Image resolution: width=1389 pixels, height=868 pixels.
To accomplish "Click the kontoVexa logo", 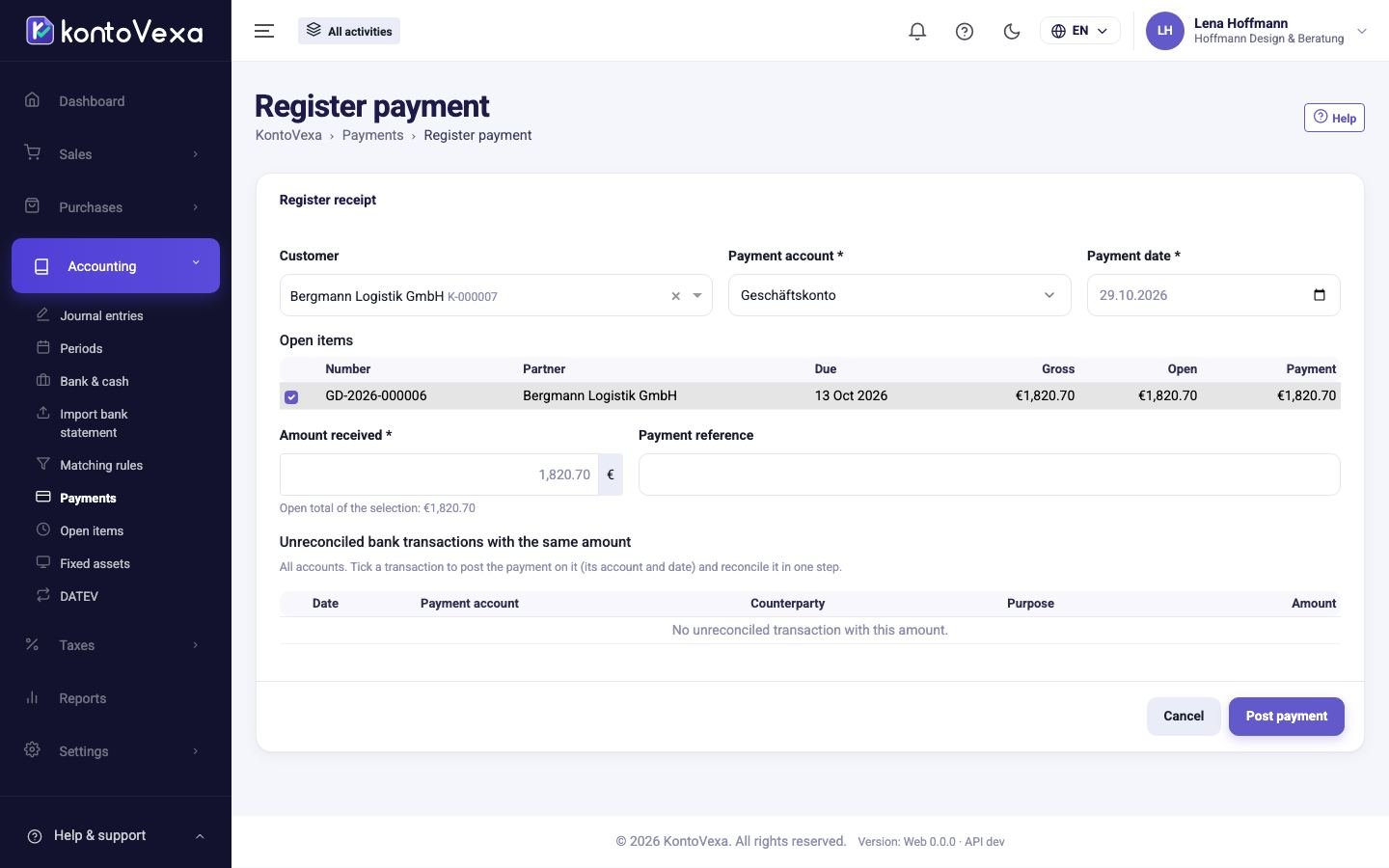I will coord(114,31).
